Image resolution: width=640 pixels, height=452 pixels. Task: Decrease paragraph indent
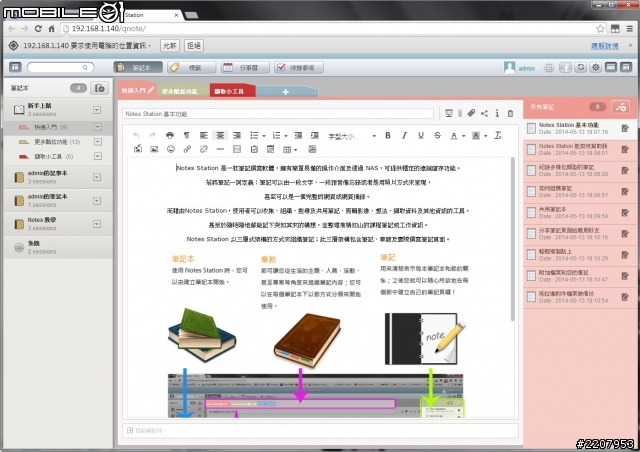(x=298, y=135)
